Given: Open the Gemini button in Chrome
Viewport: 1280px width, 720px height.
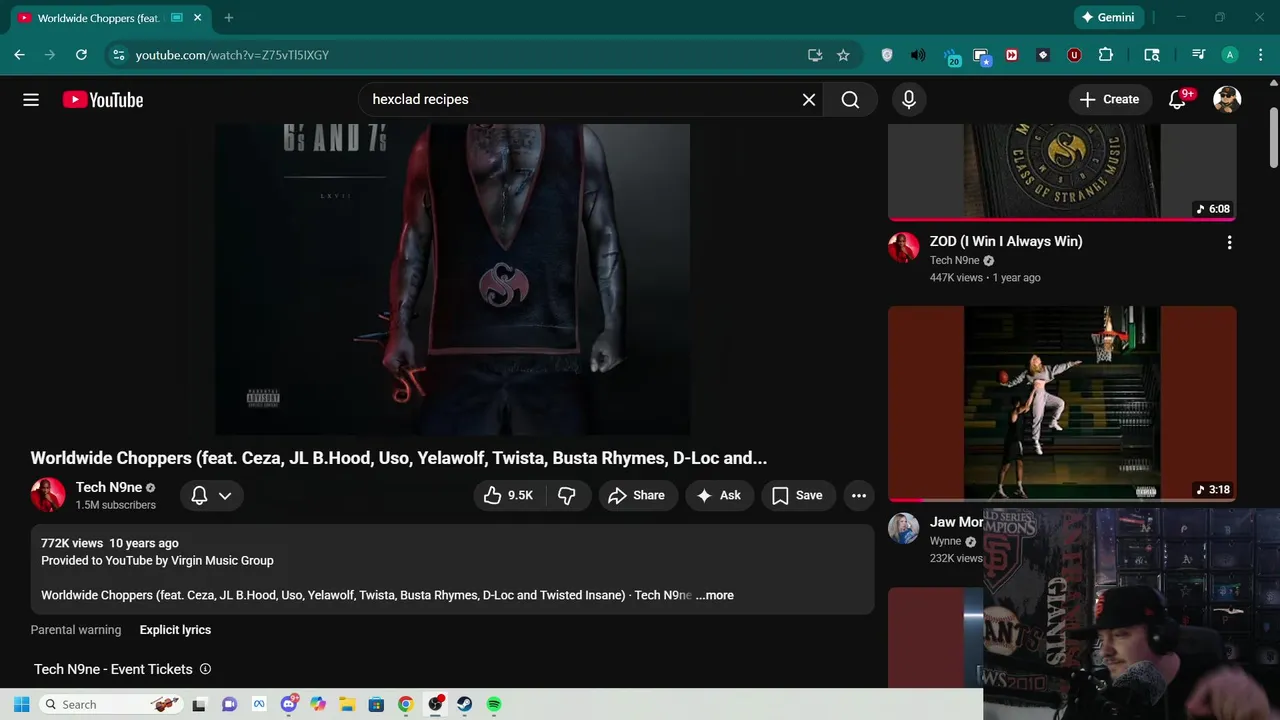Looking at the screenshot, I should point(1108,17).
